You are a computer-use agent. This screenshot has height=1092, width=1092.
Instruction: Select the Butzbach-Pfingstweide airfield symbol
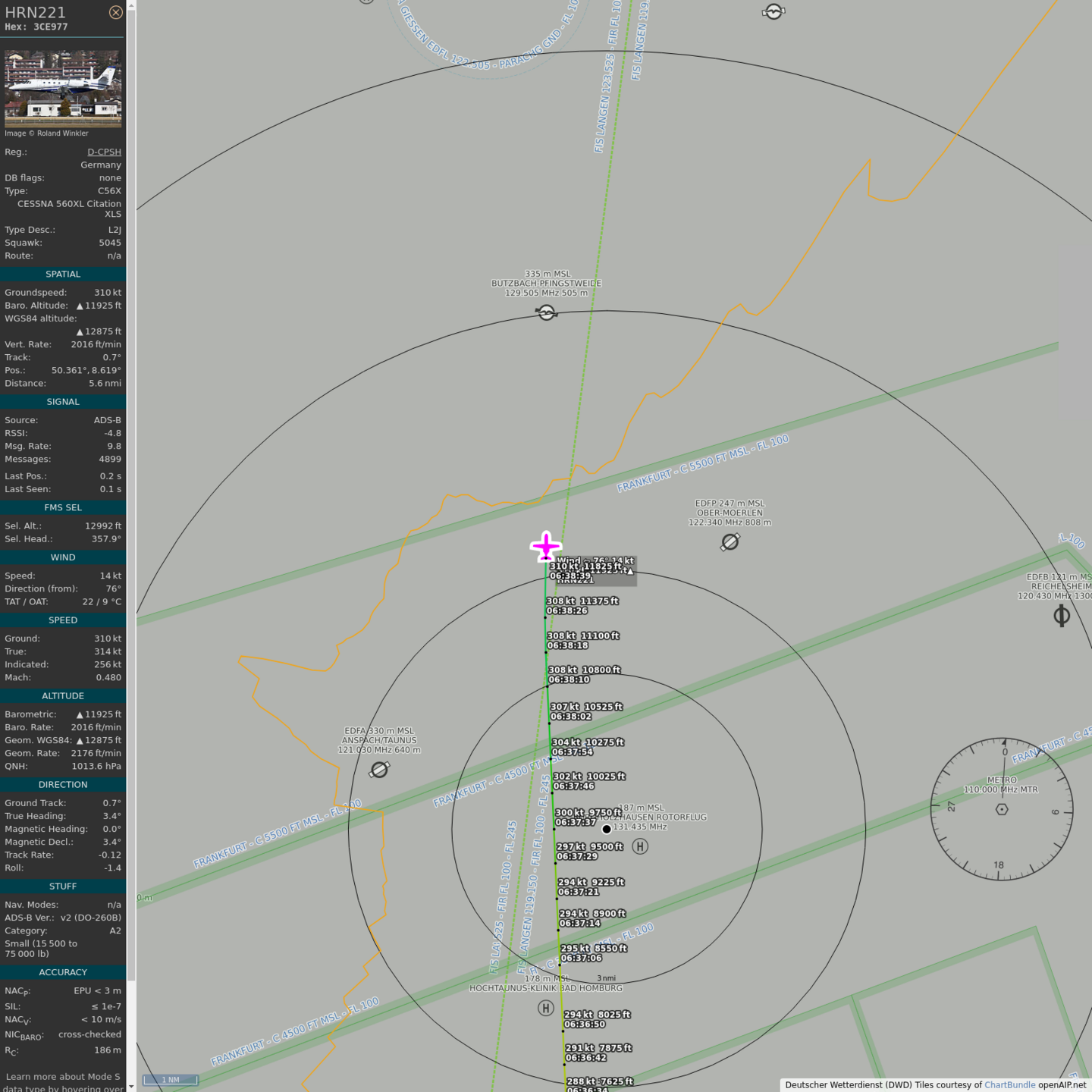click(x=546, y=312)
